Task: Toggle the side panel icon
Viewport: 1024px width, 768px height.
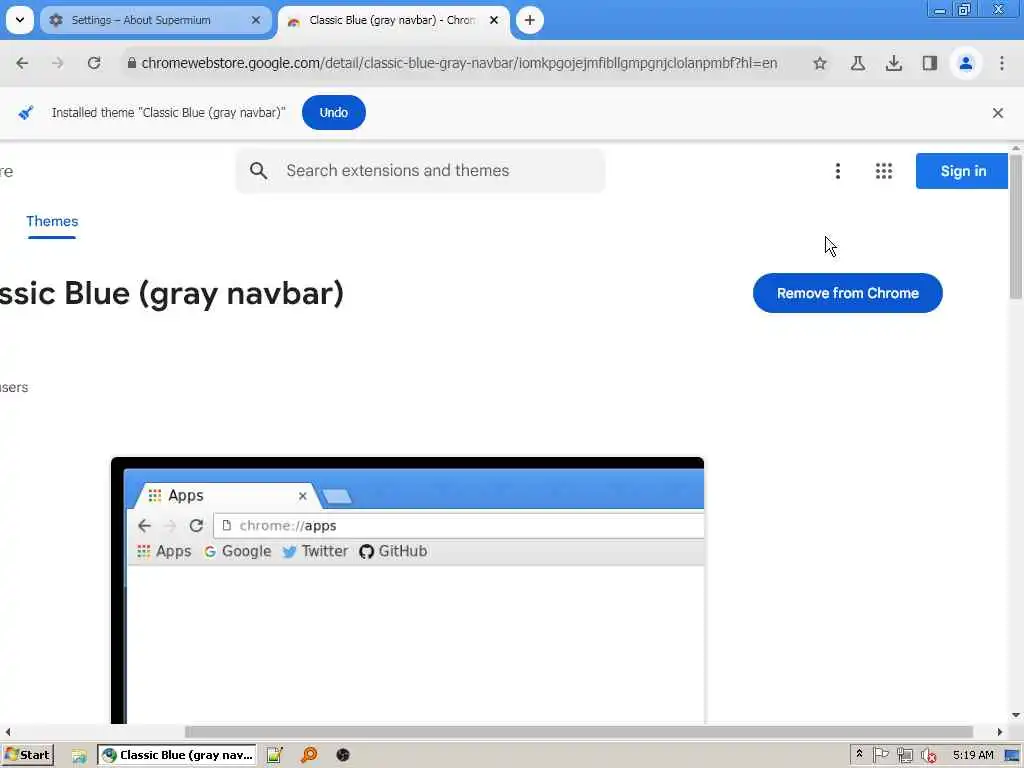Action: tap(929, 63)
